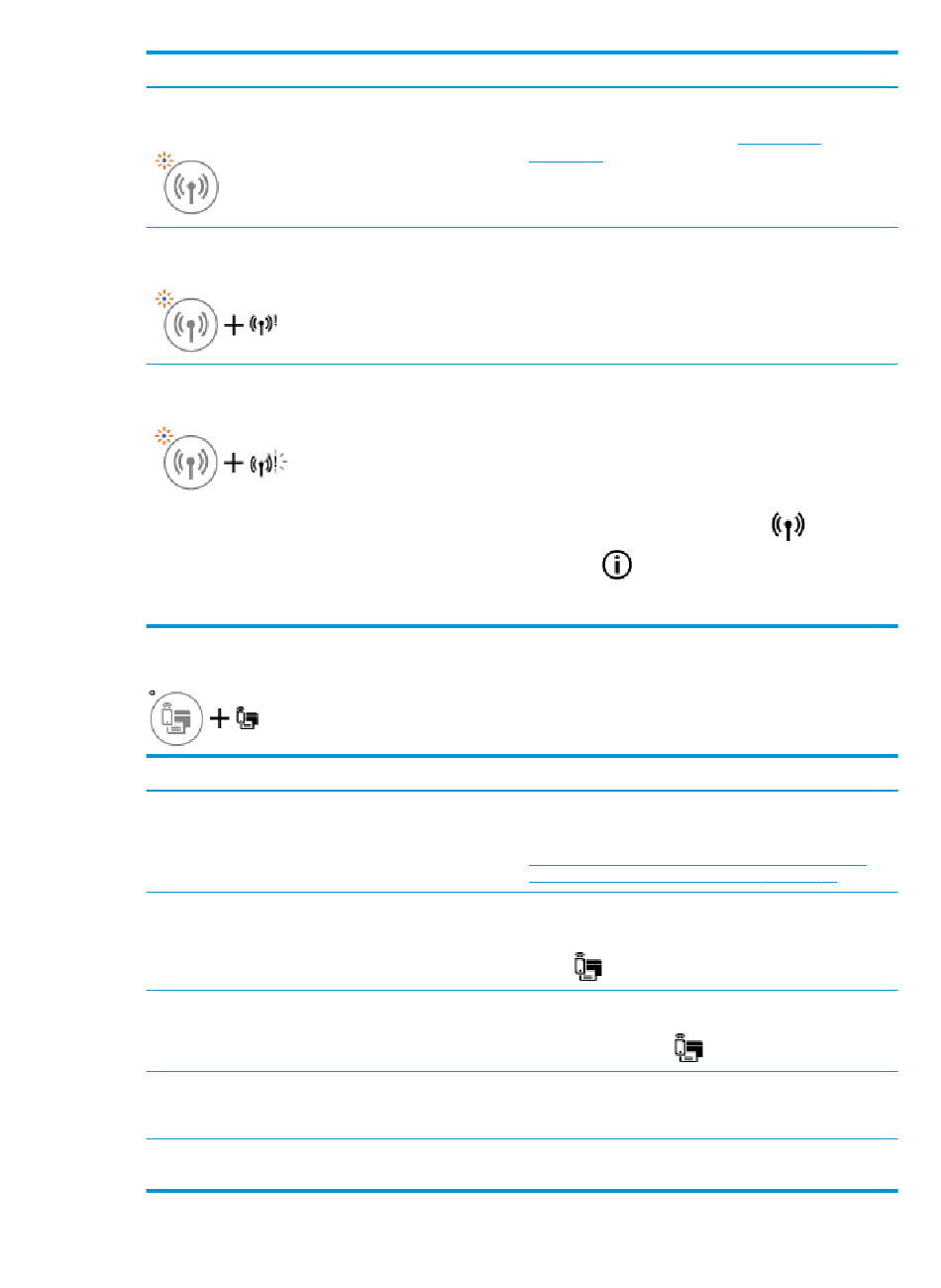Click the large circled Wi-Fi Direct button icon
The height and width of the screenshot is (1288, 941).
coord(176,718)
